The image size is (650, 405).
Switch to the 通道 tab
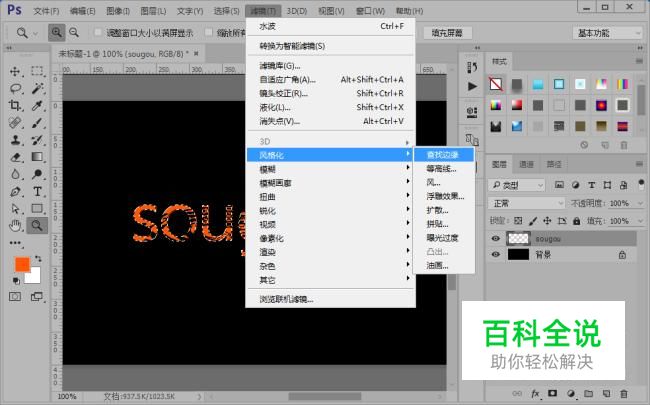(526, 165)
